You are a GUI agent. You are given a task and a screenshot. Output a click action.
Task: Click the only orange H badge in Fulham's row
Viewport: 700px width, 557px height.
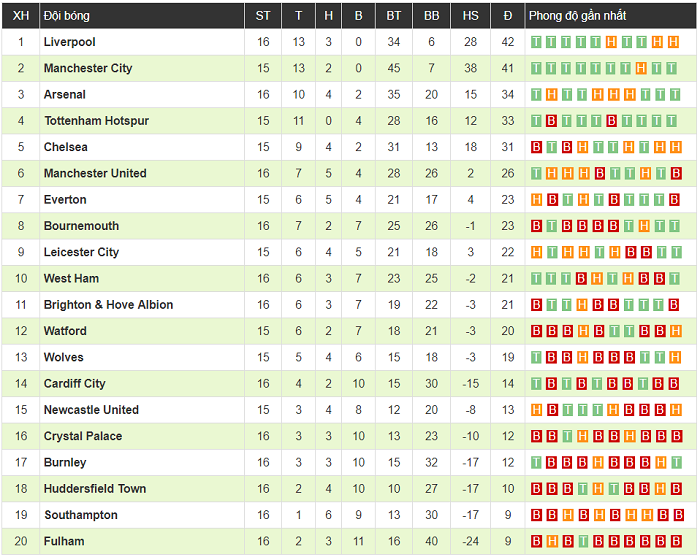551,541
